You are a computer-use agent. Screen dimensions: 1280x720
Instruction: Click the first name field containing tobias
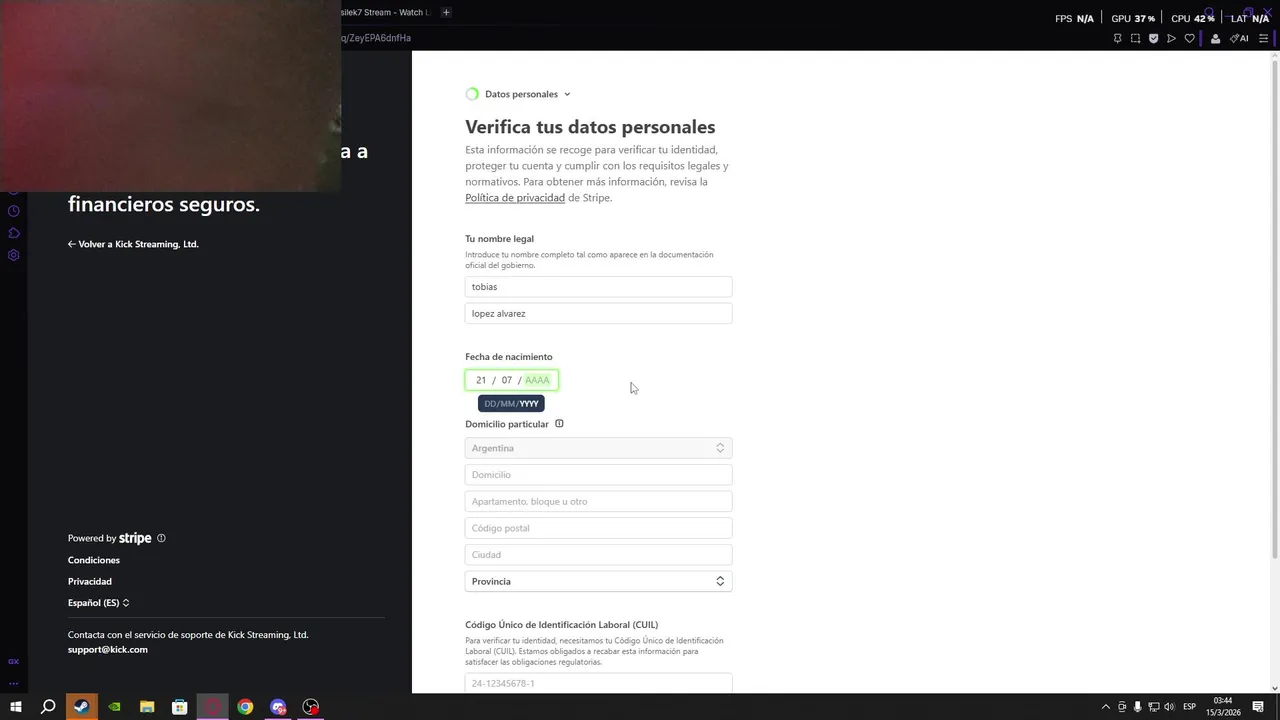click(x=598, y=287)
